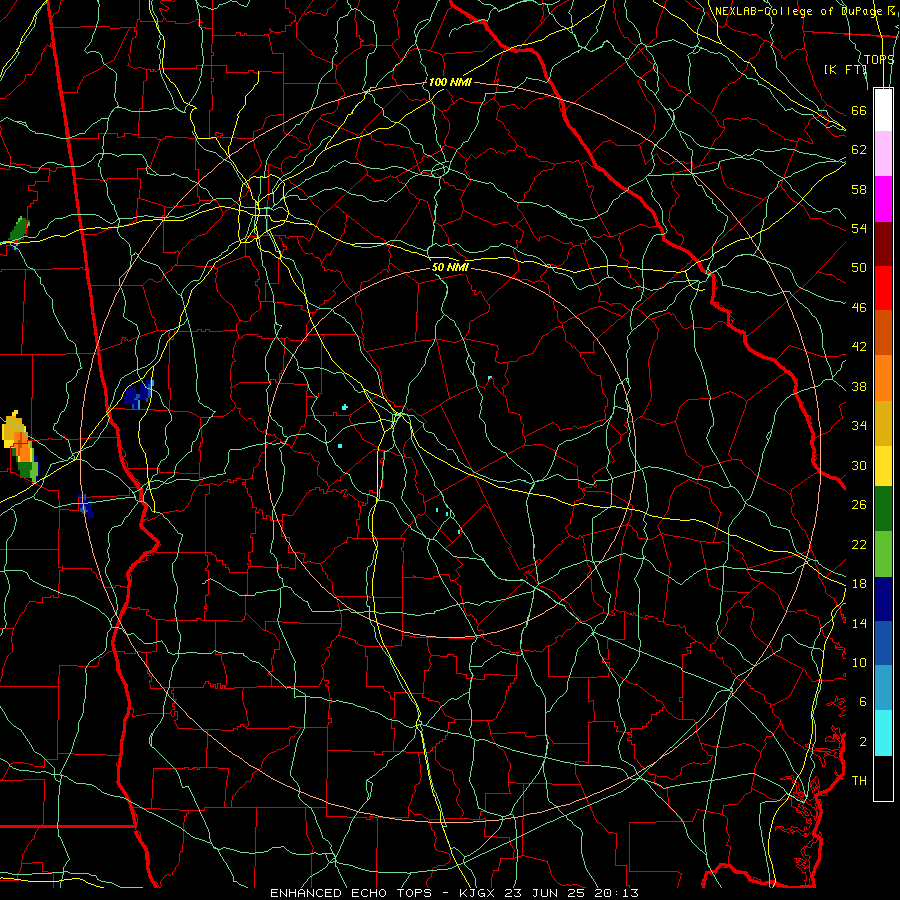This screenshot has height=900, width=900.
Task: Click the black TH legend swatch
Action: coord(883,778)
